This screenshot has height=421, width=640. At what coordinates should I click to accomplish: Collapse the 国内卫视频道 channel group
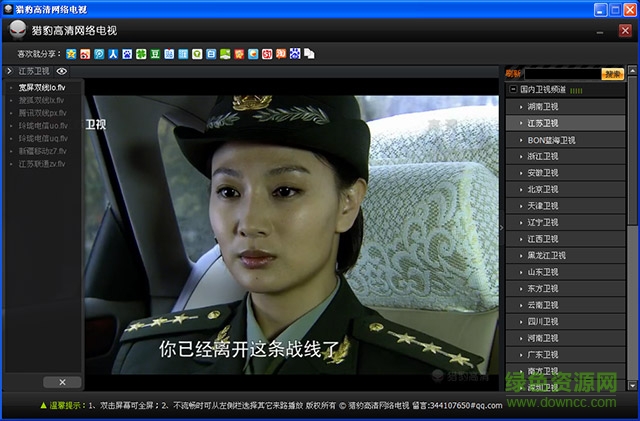513,90
